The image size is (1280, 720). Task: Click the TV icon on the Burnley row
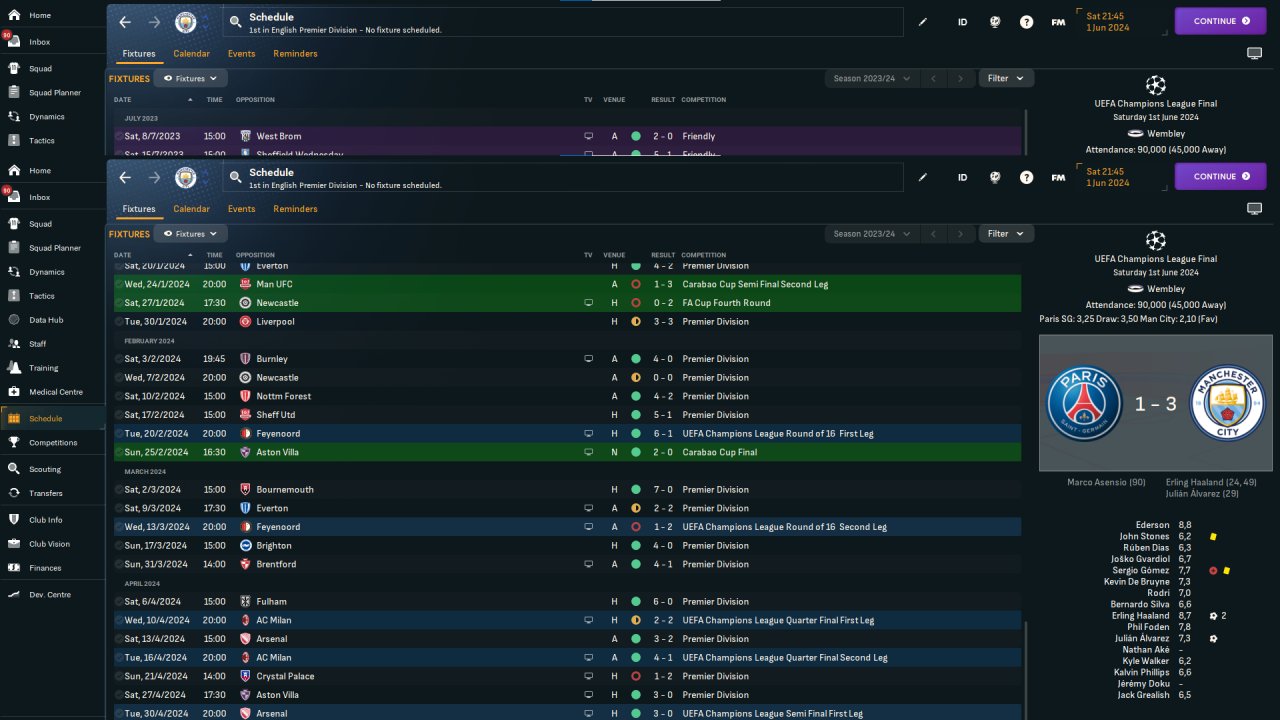[589, 359]
